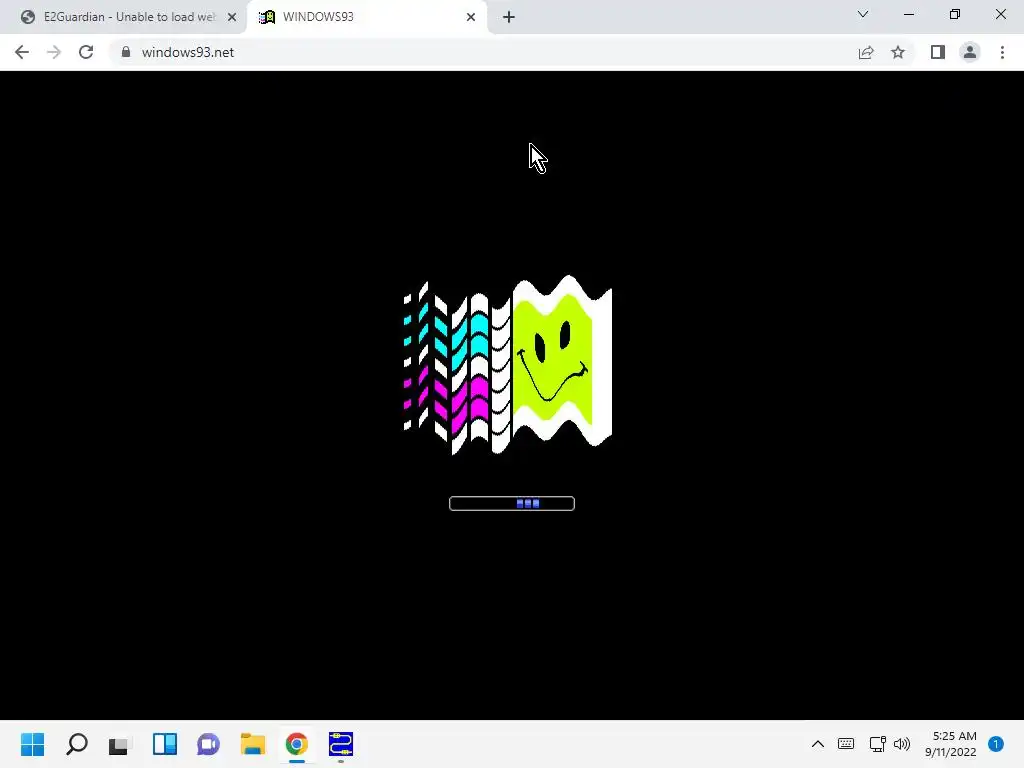Image resolution: width=1024 pixels, height=768 pixels.
Task: Open the volume tray icon
Action: click(x=902, y=744)
